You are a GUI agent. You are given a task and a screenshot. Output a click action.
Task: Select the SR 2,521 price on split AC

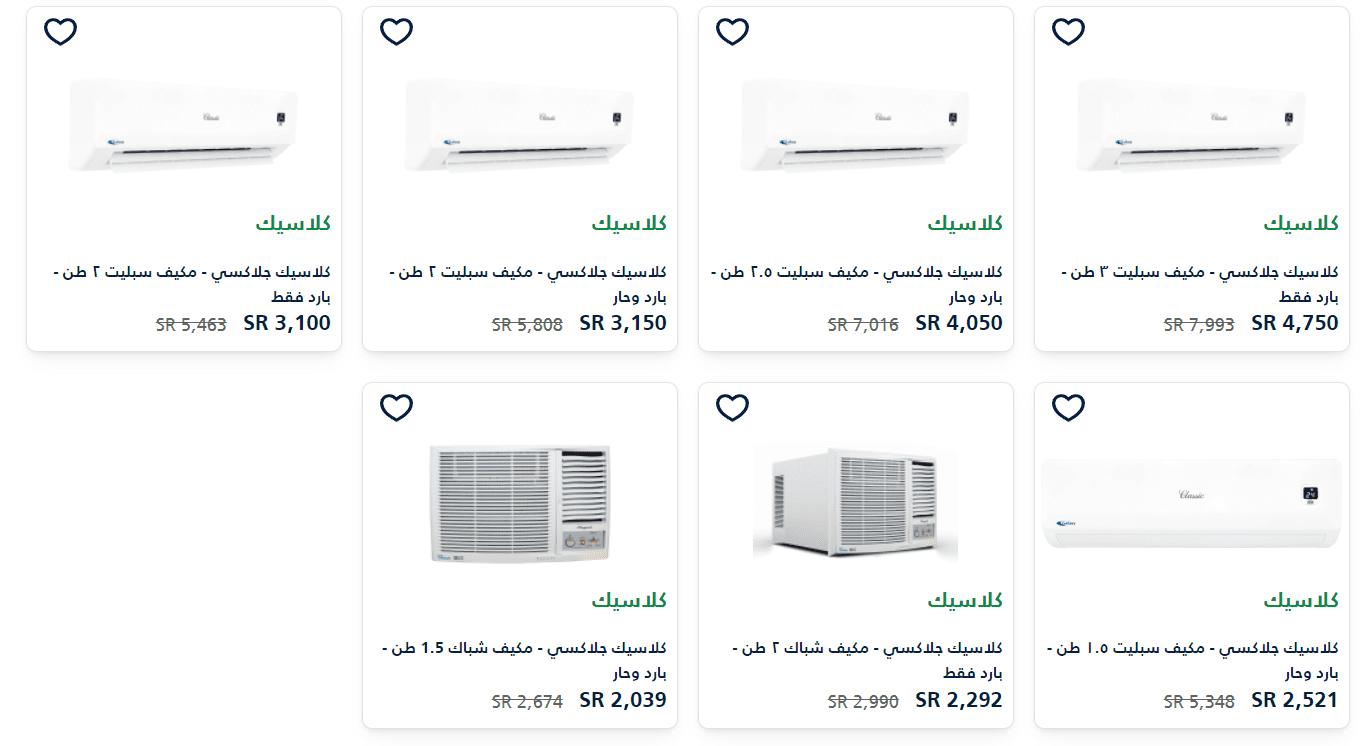tap(1294, 700)
